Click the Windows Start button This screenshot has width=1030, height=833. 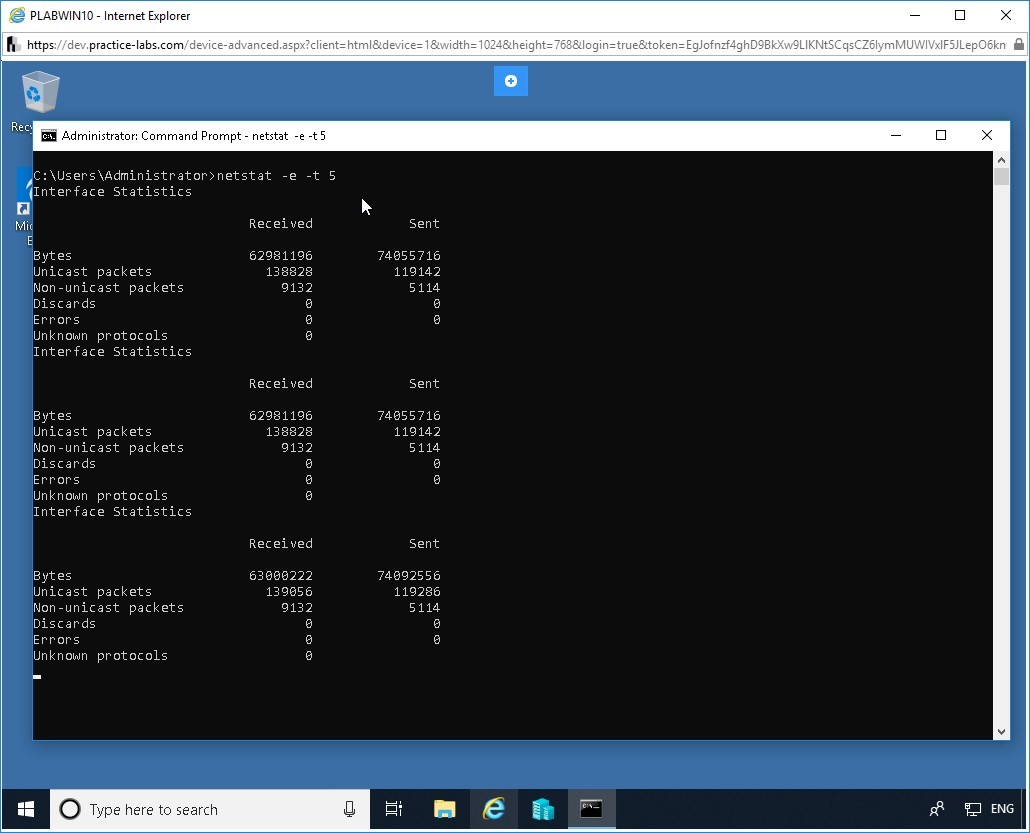[x=26, y=809]
